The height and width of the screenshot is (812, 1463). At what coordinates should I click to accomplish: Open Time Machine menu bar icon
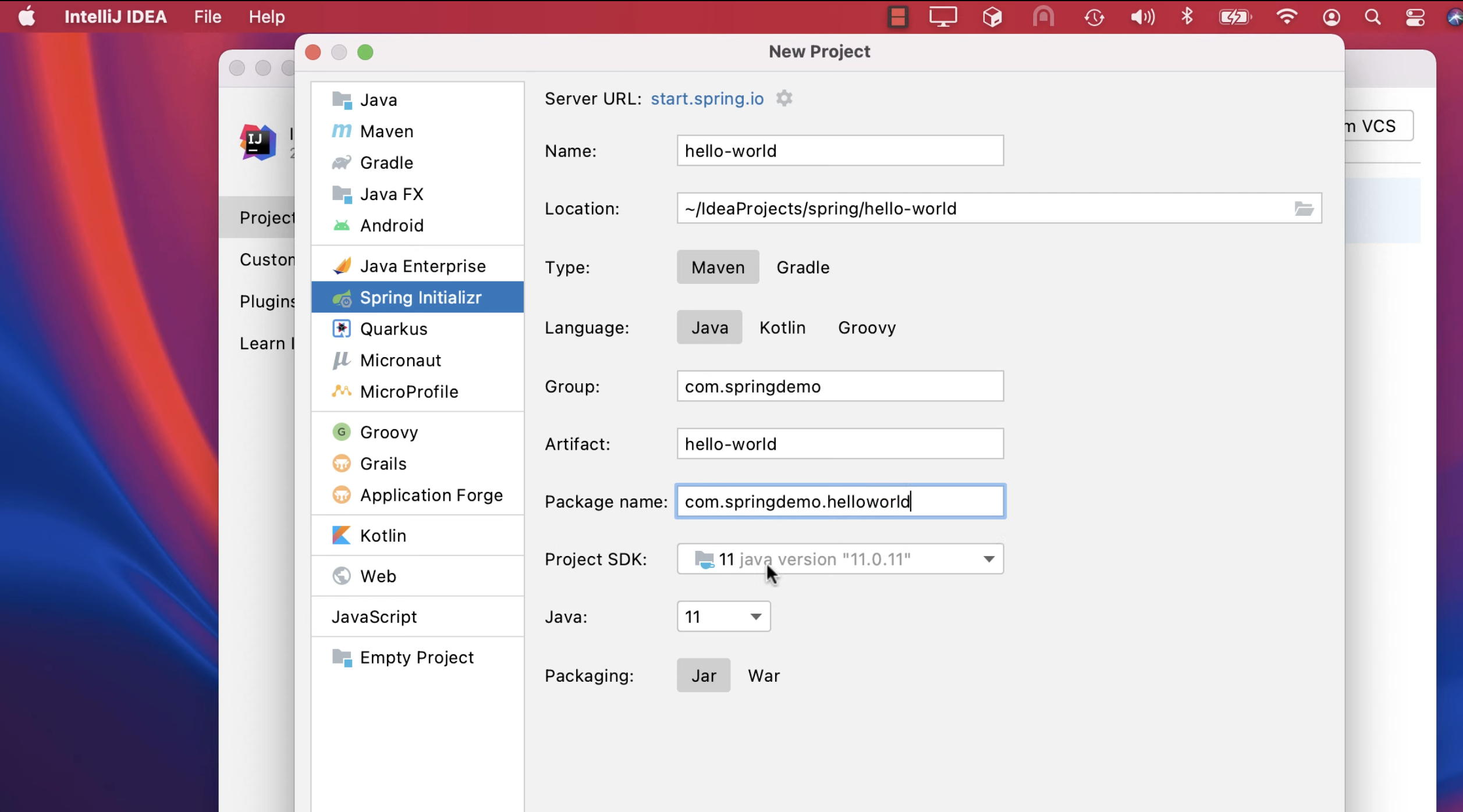click(1094, 17)
